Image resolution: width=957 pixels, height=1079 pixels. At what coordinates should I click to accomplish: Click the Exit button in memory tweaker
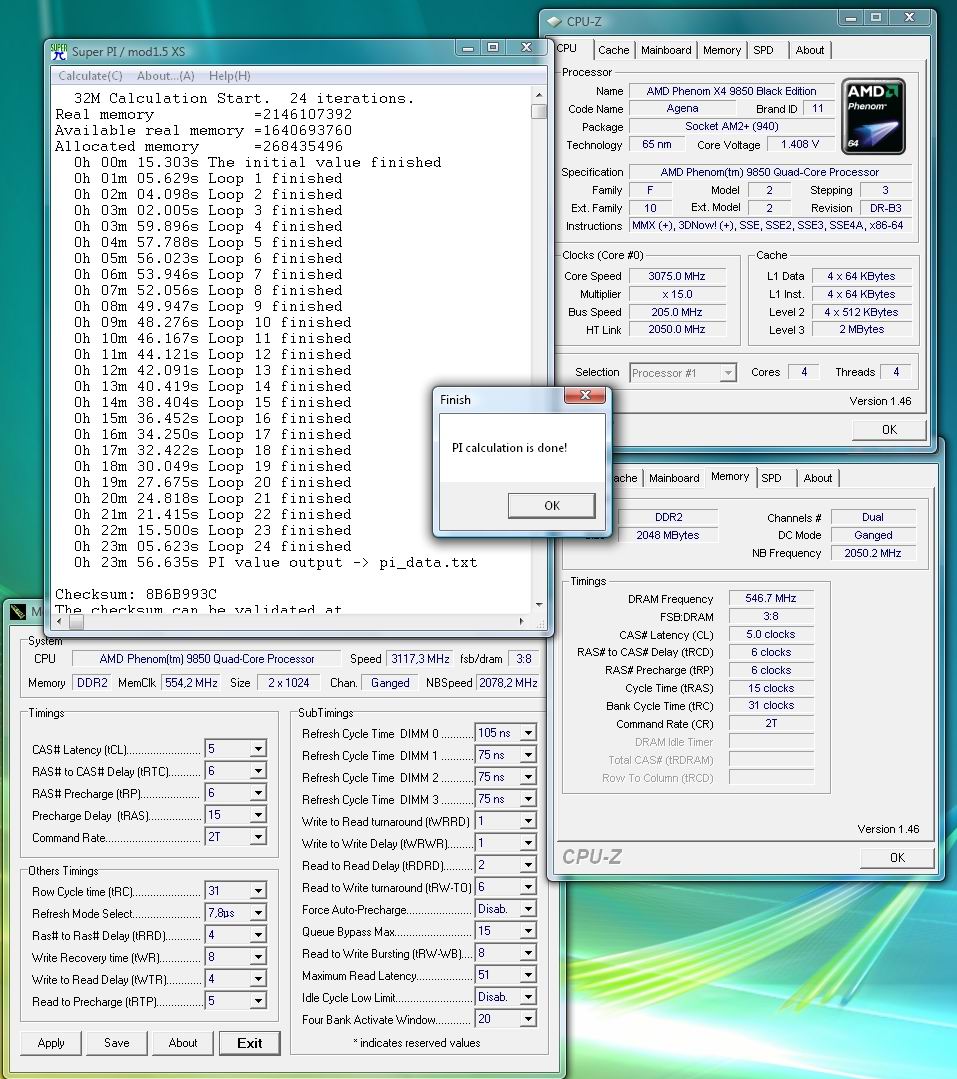(x=249, y=1043)
